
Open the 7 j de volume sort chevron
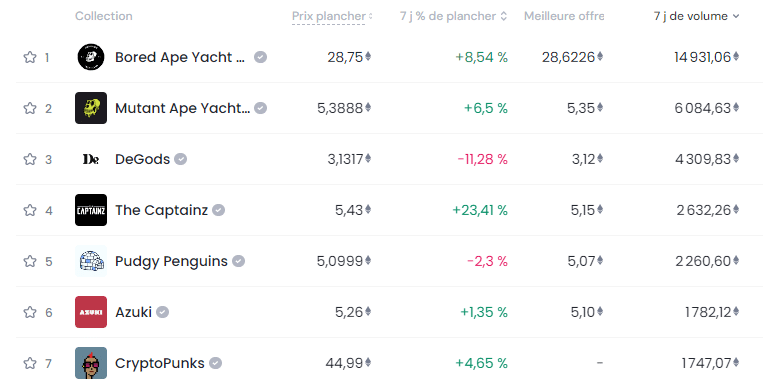736,16
